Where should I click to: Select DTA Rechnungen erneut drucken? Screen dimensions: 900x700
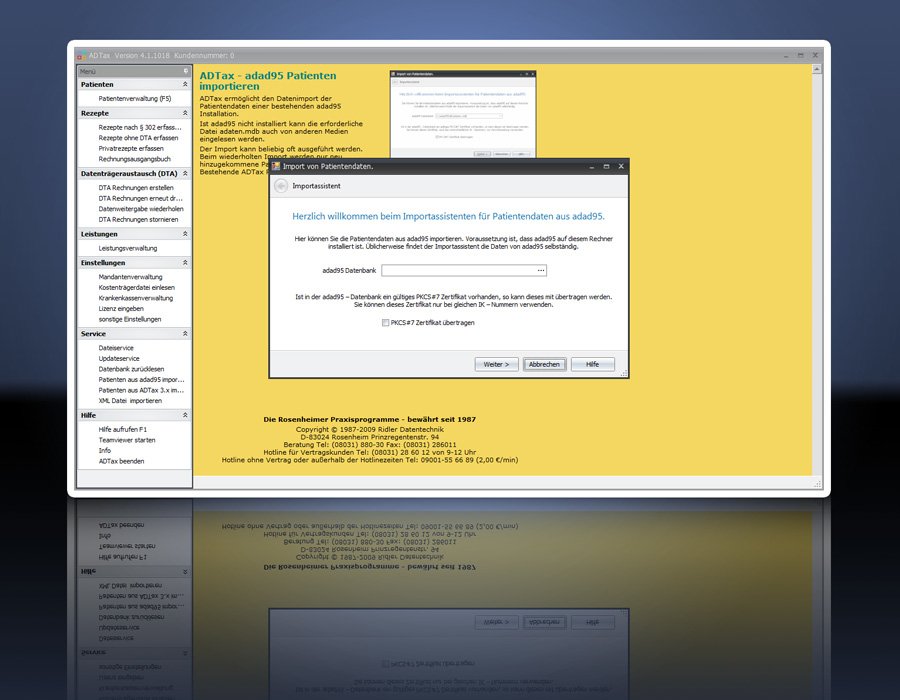(x=140, y=199)
